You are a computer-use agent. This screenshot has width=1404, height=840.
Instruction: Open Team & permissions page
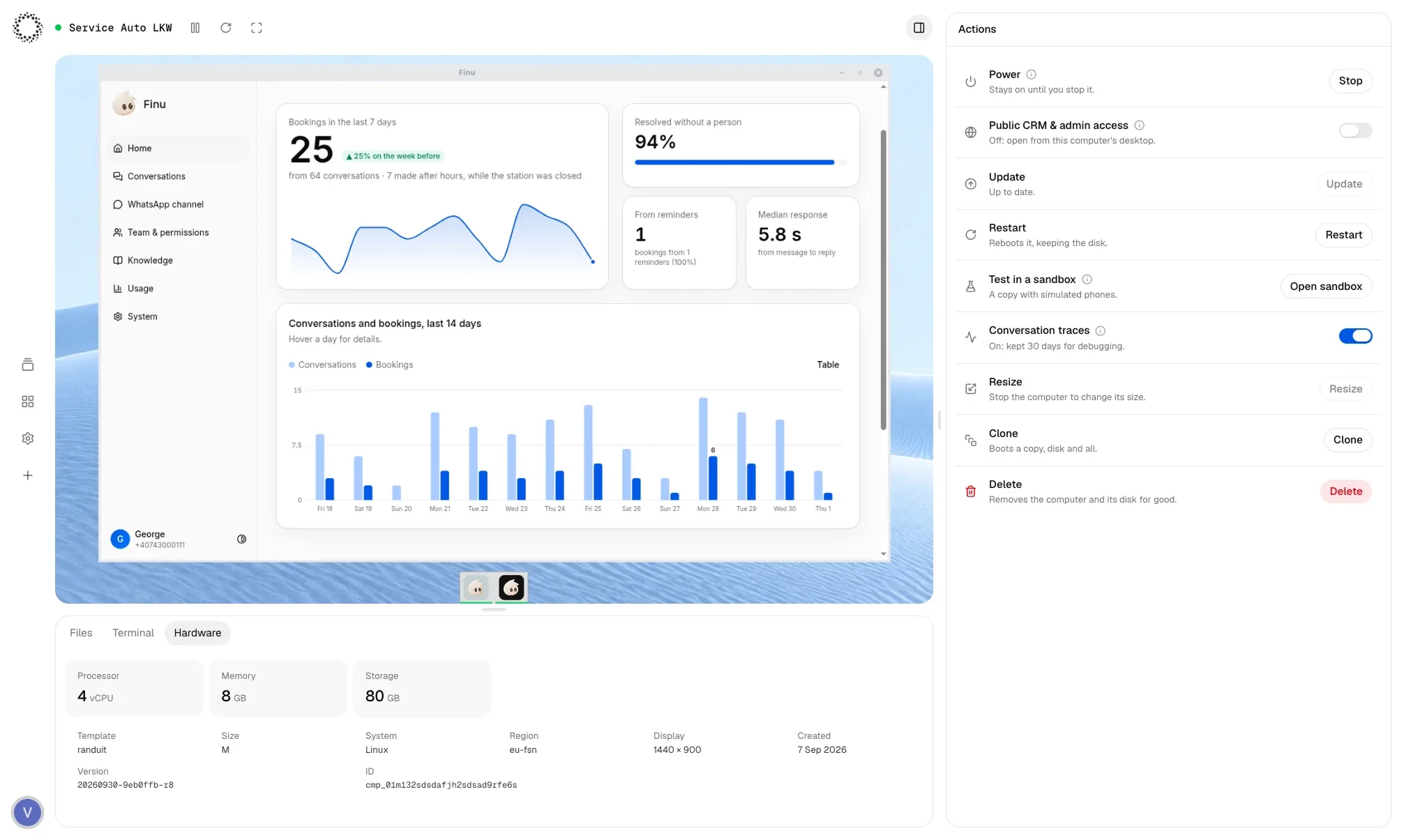click(x=179, y=233)
